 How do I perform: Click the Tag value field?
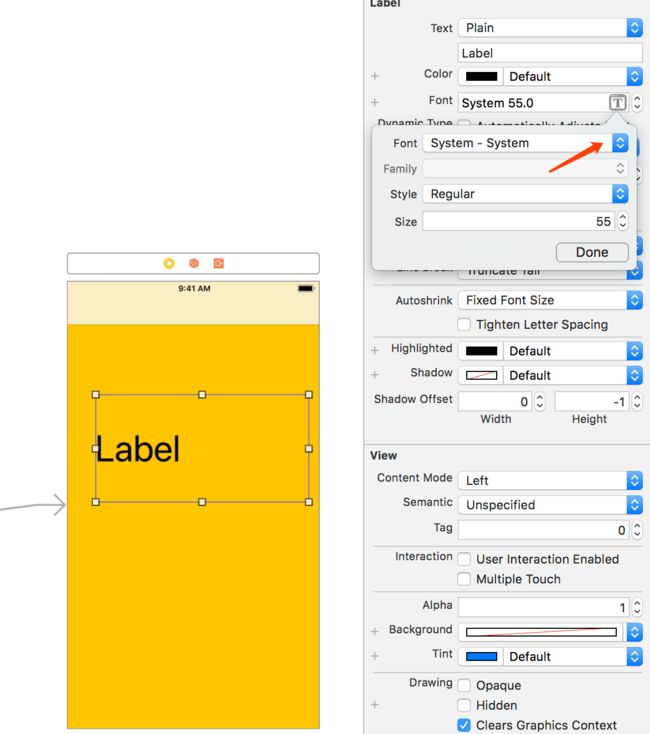click(x=544, y=530)
